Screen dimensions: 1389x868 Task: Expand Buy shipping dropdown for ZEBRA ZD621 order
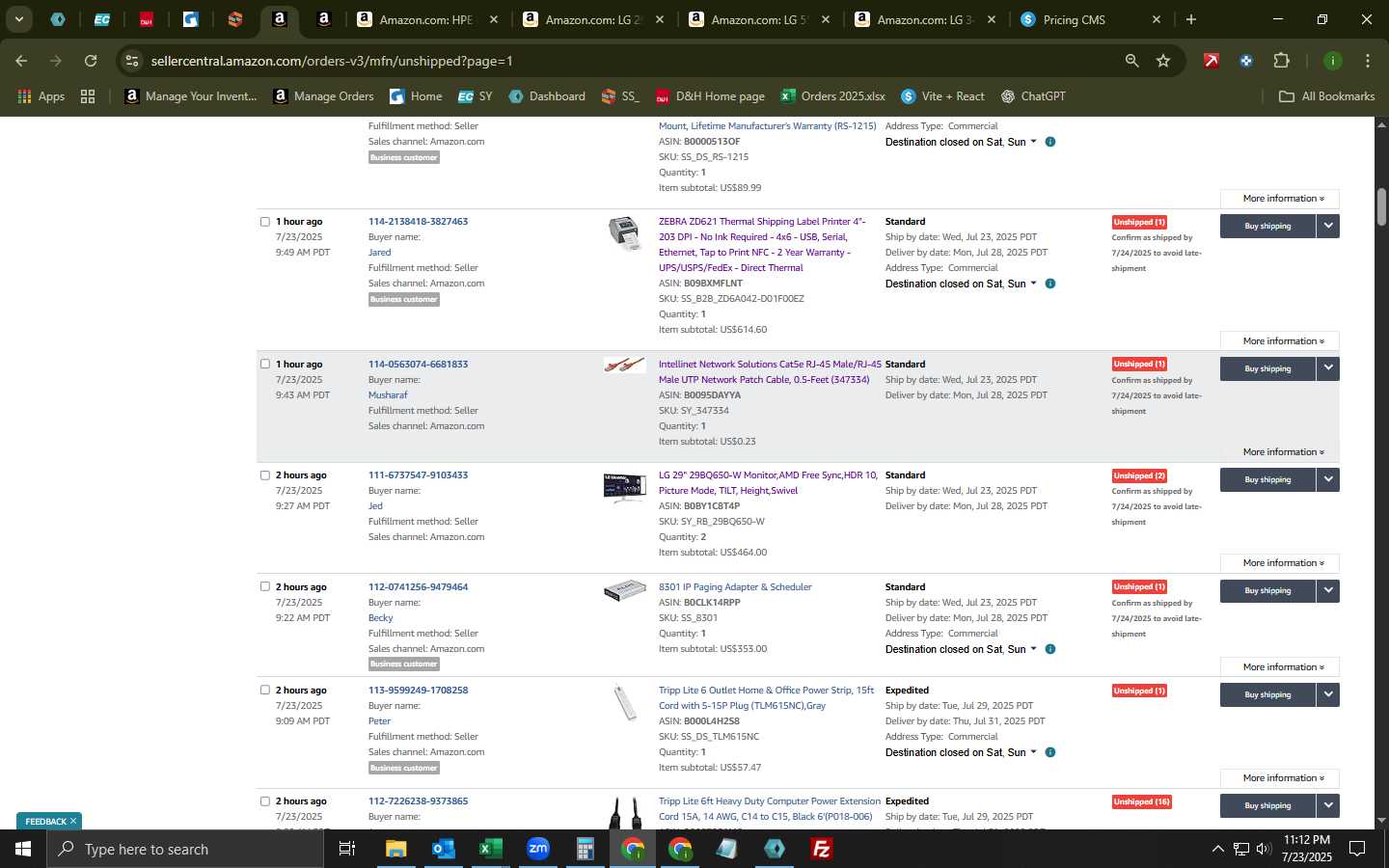point(1328,226)
